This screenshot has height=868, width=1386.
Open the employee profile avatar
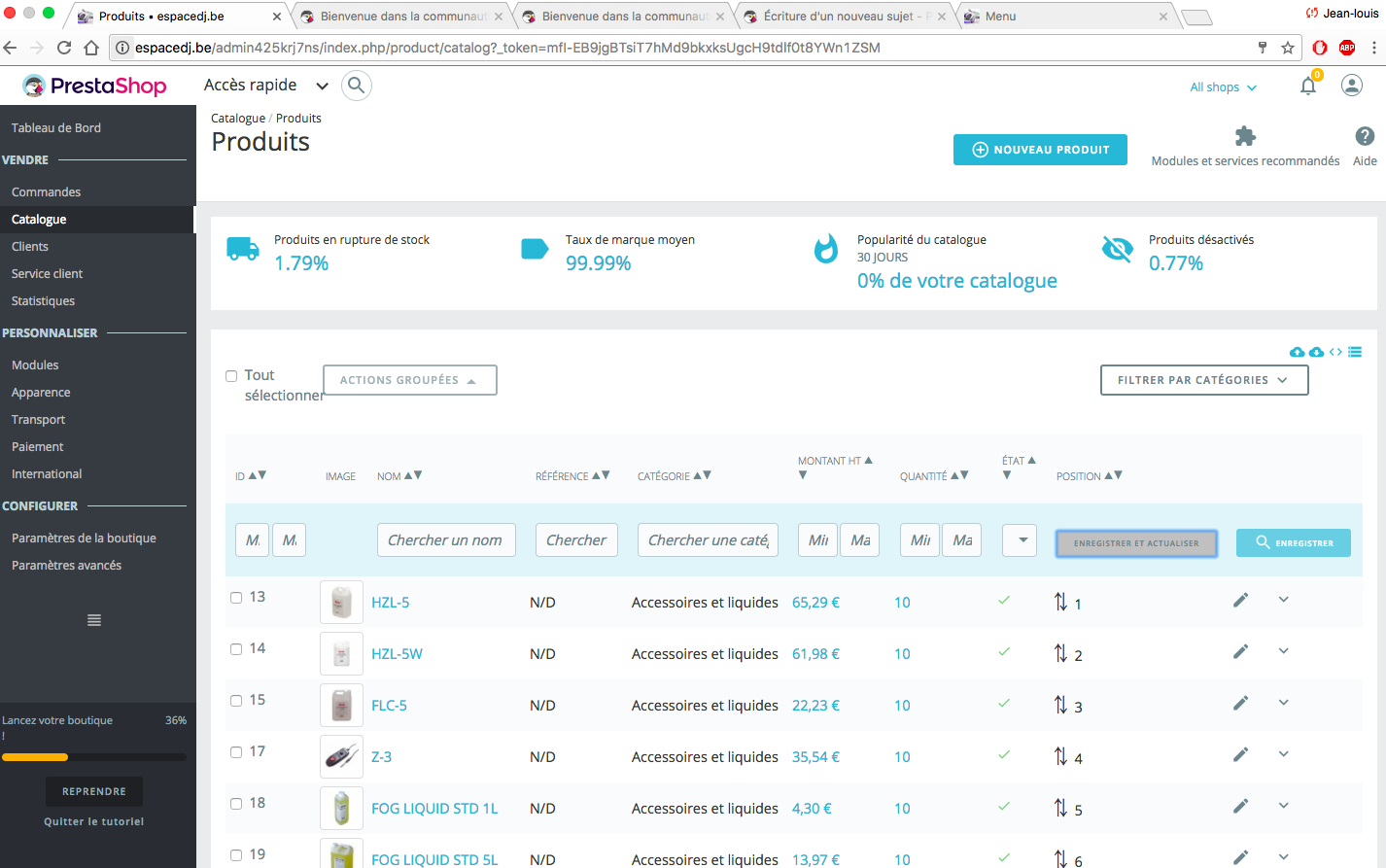pyautogui.click(x=1351, y=86)
